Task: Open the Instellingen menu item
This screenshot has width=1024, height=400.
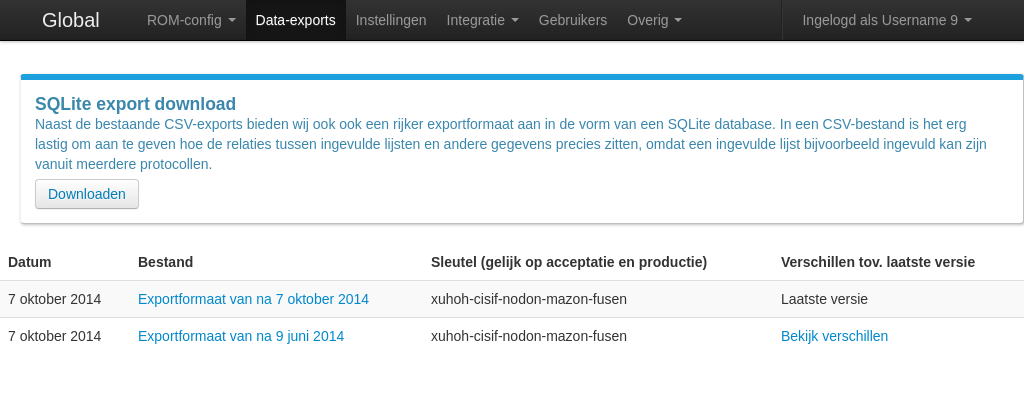Action: [391, 20]
